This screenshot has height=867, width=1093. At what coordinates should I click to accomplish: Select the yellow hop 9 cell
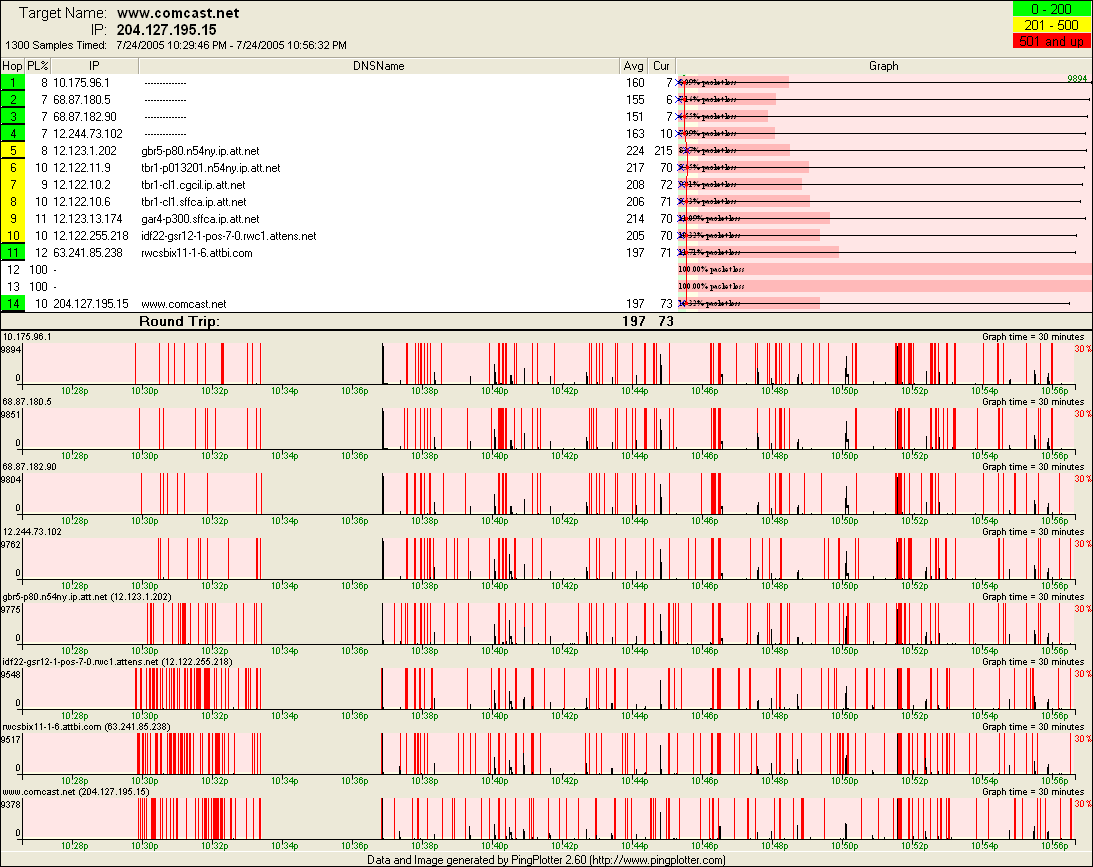13,219
